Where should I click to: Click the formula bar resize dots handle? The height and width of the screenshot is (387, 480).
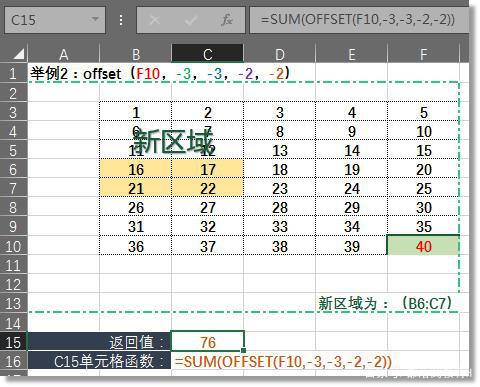(121, 20)
